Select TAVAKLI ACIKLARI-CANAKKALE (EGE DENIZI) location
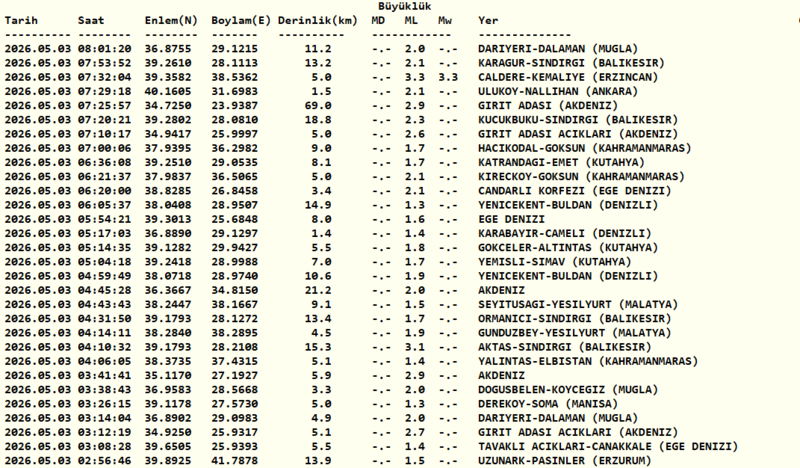The height and width of the screenshot is (468, 800). tap(608, 447)
